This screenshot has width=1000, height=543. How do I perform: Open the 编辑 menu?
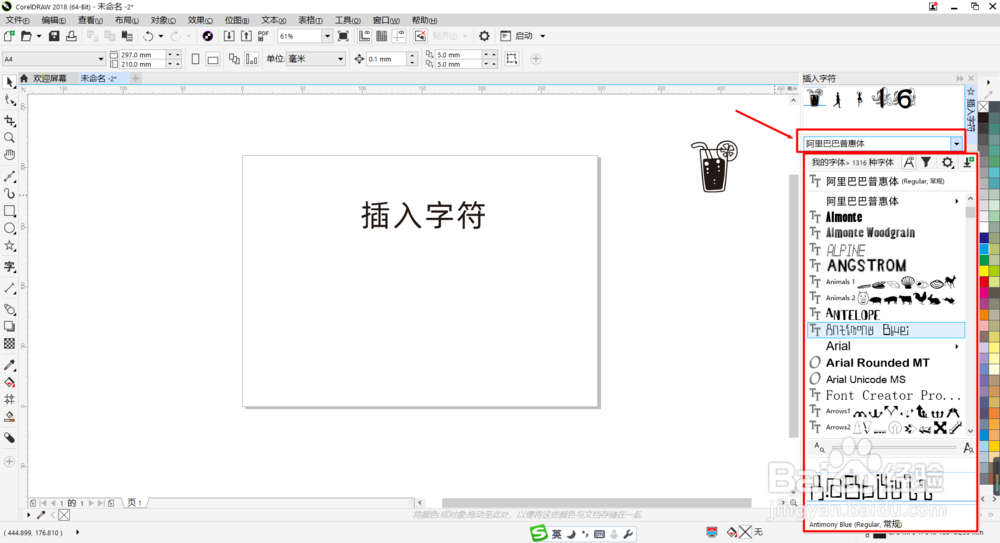coord(54,20)
